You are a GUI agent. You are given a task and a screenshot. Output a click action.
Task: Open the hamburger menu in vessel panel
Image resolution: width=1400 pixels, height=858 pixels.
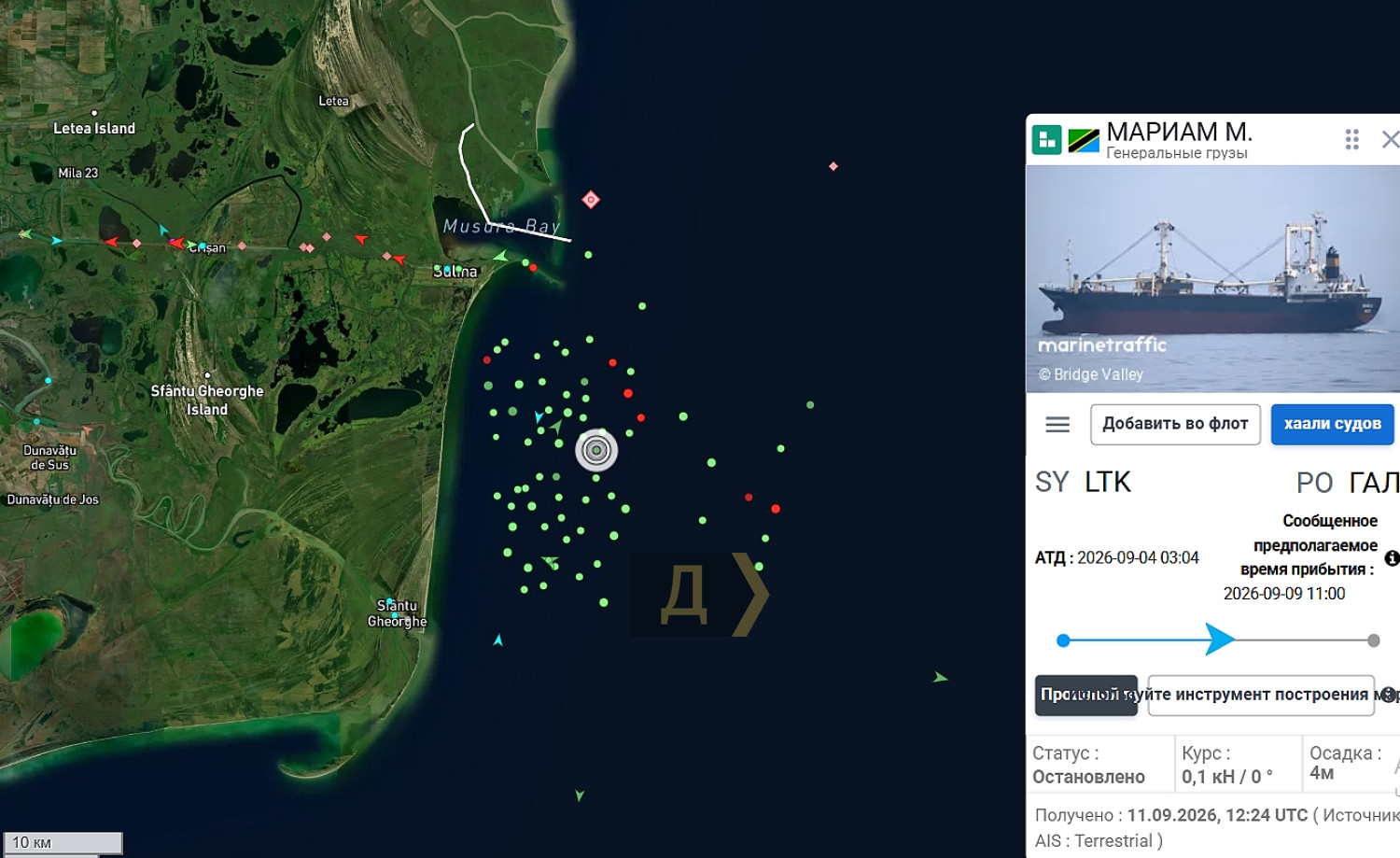click(1057, 425)
